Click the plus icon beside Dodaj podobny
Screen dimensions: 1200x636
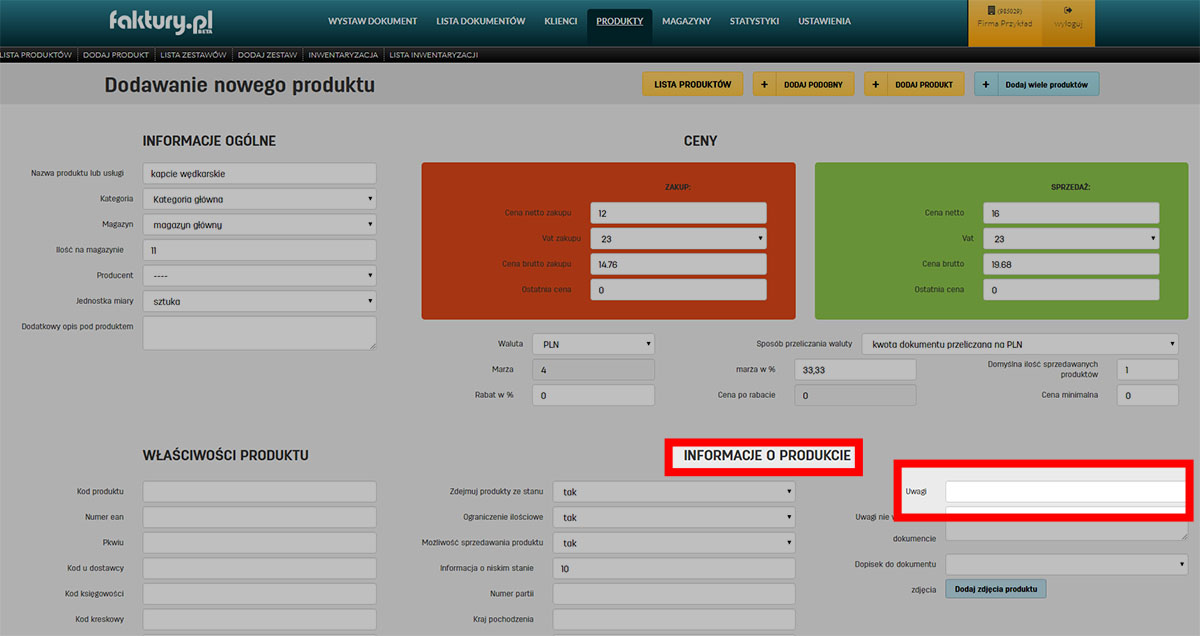tap(765, 85)
